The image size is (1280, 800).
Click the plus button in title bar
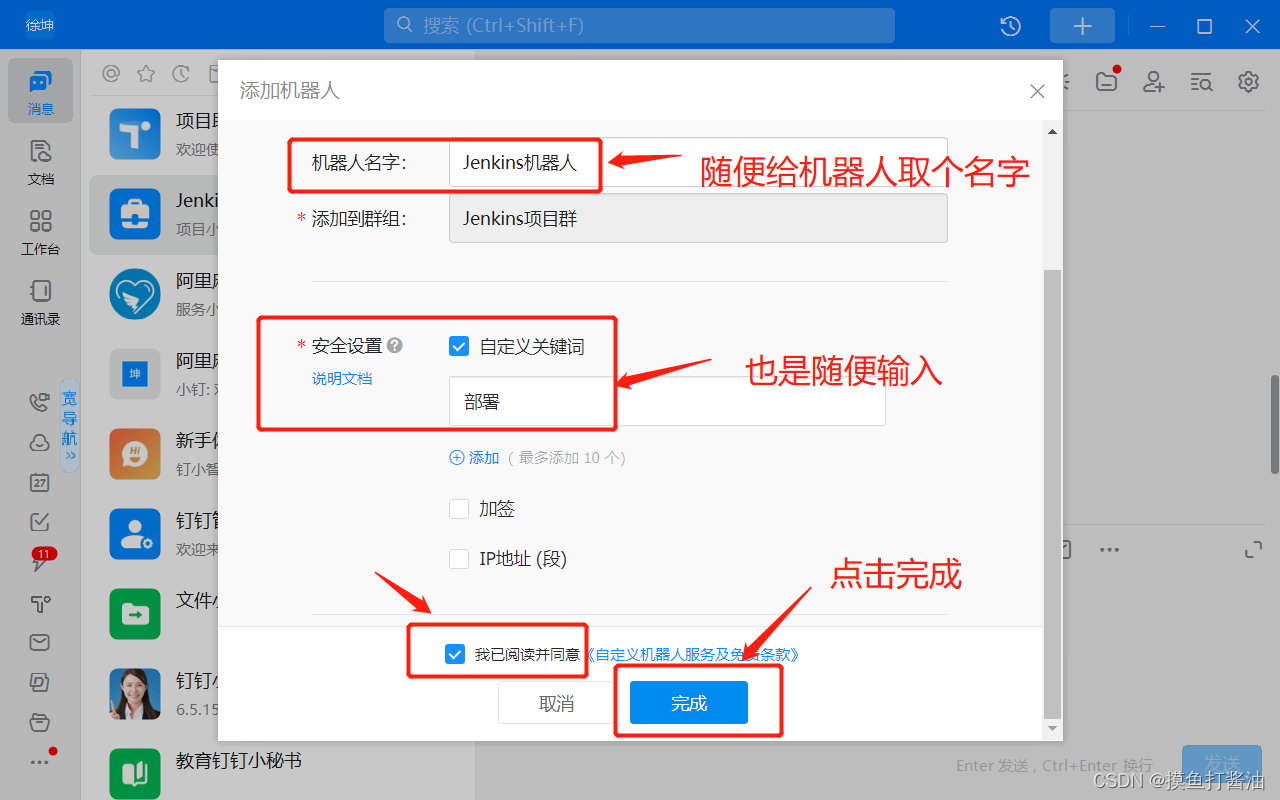(1082, 26)
